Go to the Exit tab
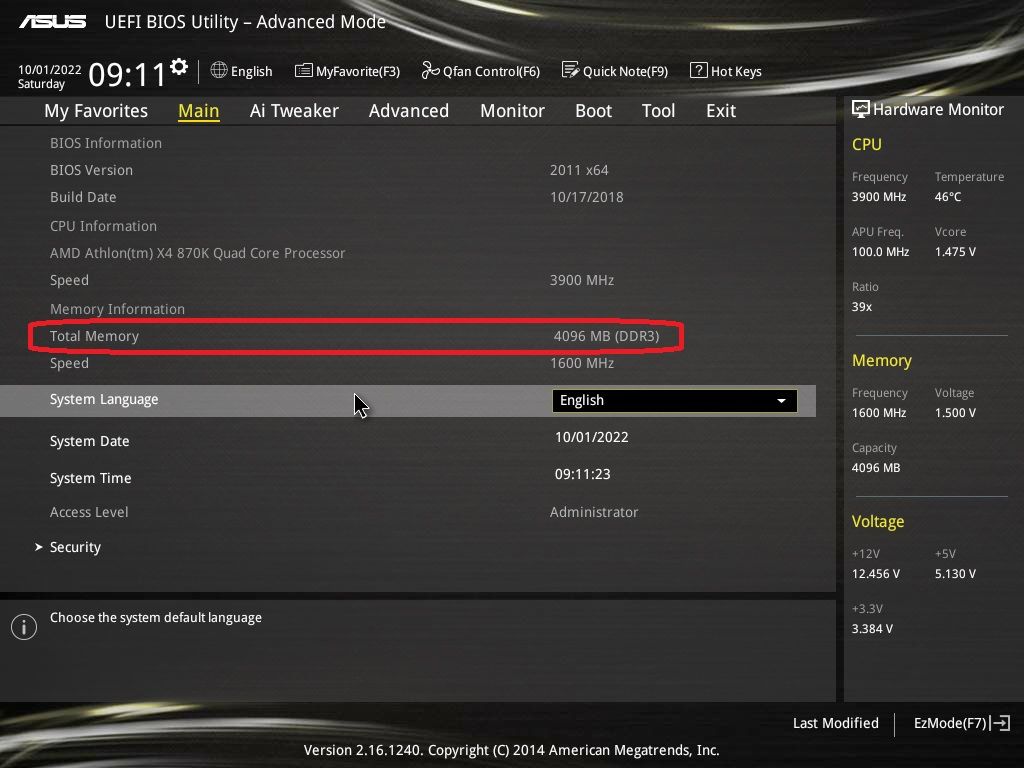 721,111
